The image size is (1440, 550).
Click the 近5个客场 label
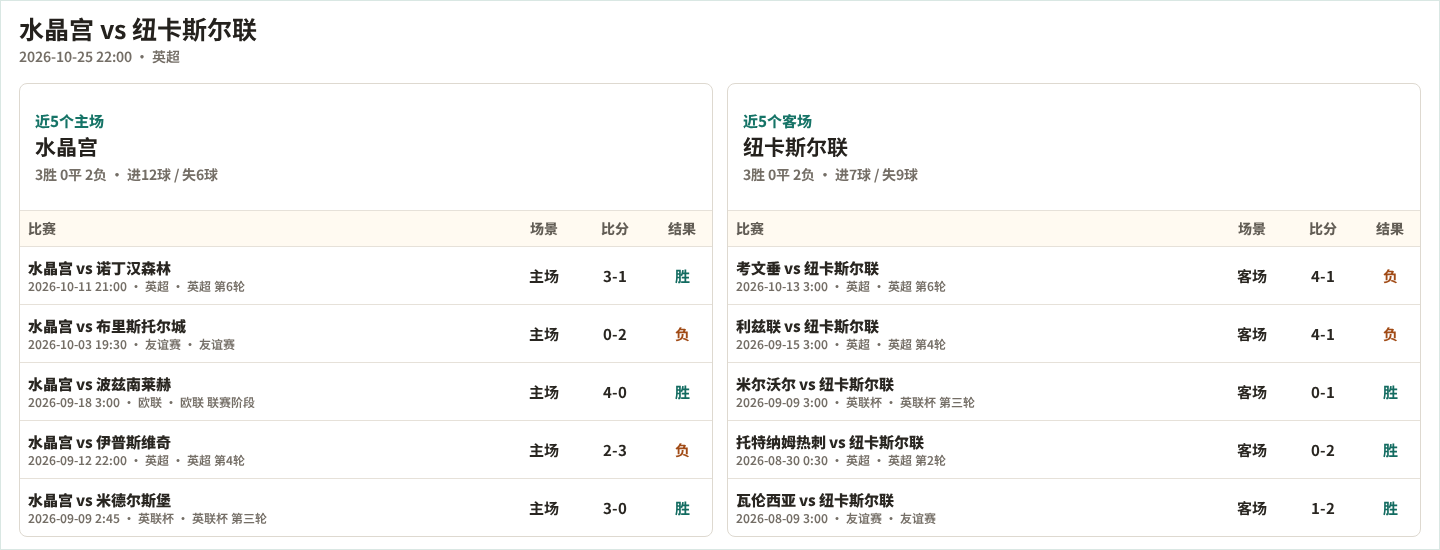777,121
